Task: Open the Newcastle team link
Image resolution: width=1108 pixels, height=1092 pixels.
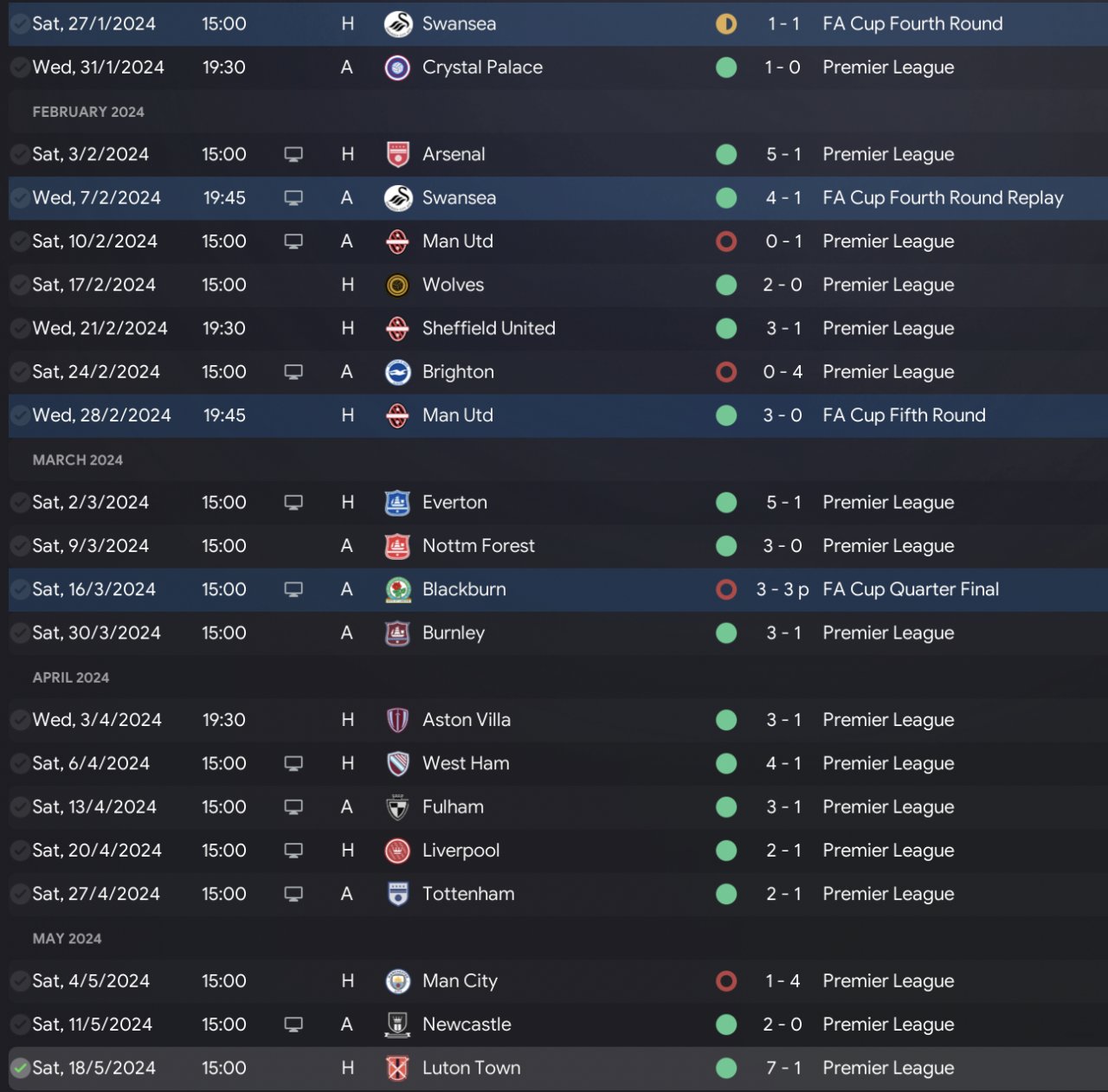Action: pyautogui.click(x=467, y=1025)
